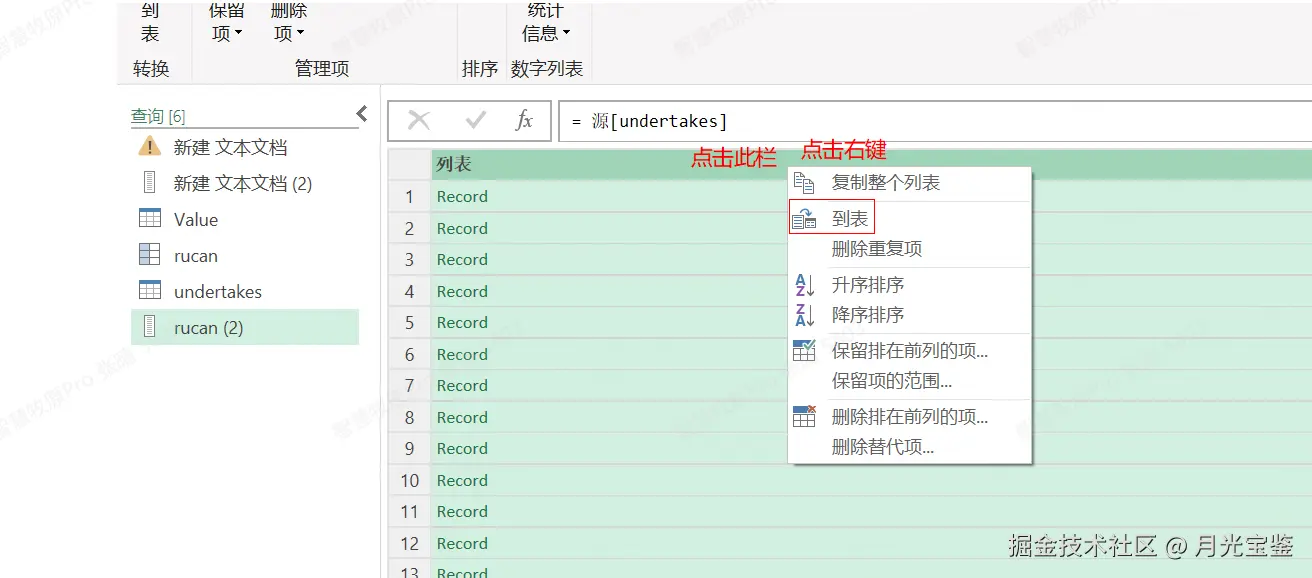Viewport: 1312px width, 578px height.
Task: Select row number 1 header
Action: (x=409, y=197)
